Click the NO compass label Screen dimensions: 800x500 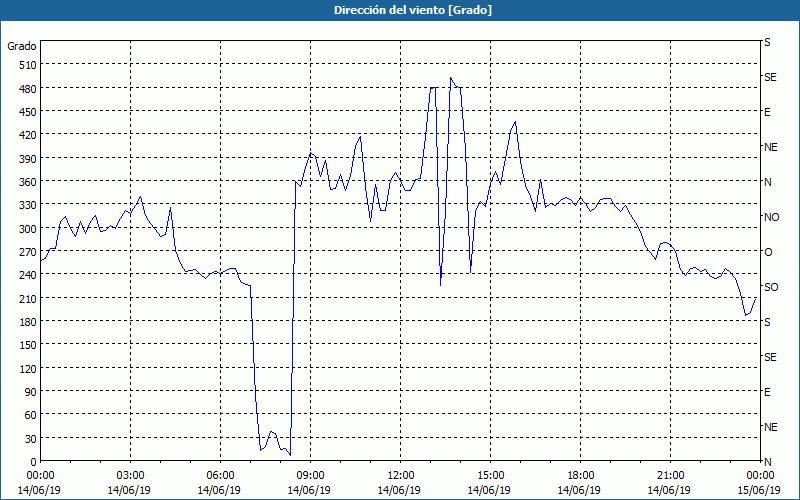pos(772,217)
